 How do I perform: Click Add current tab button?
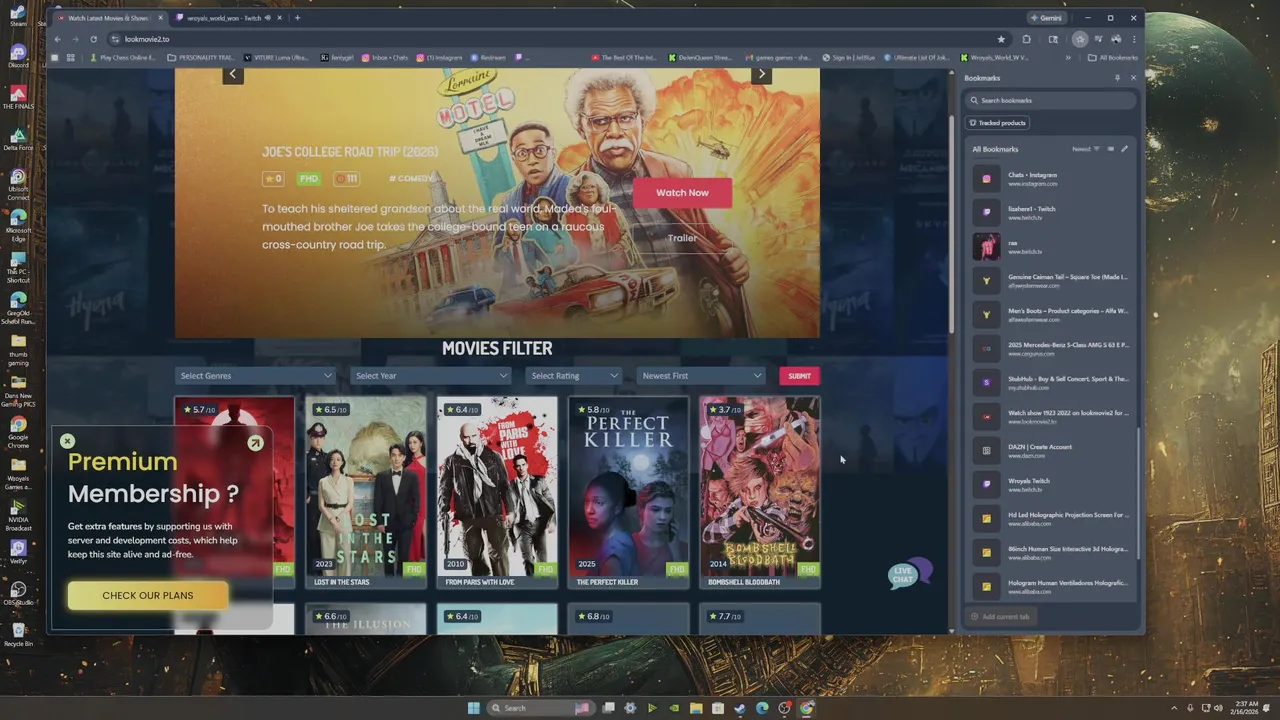click(x=1000, y=617)
